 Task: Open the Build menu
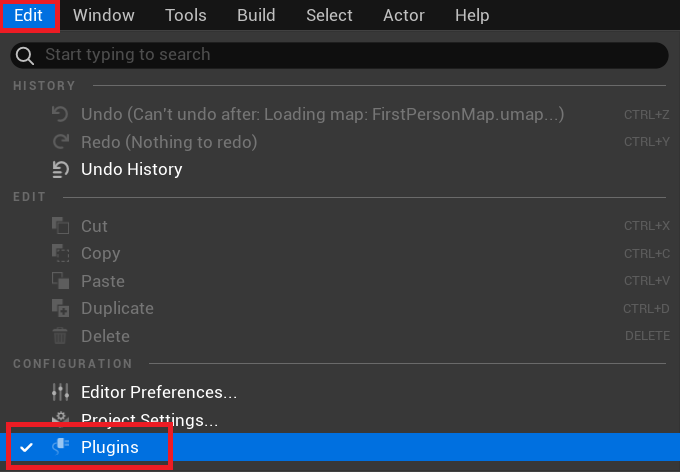tap(256, 15)
